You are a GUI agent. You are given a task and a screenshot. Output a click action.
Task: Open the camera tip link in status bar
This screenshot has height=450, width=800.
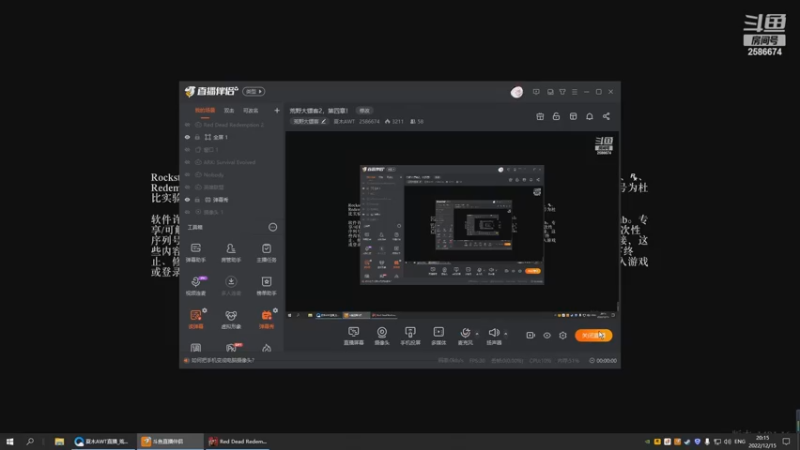(x=222, y=360)
